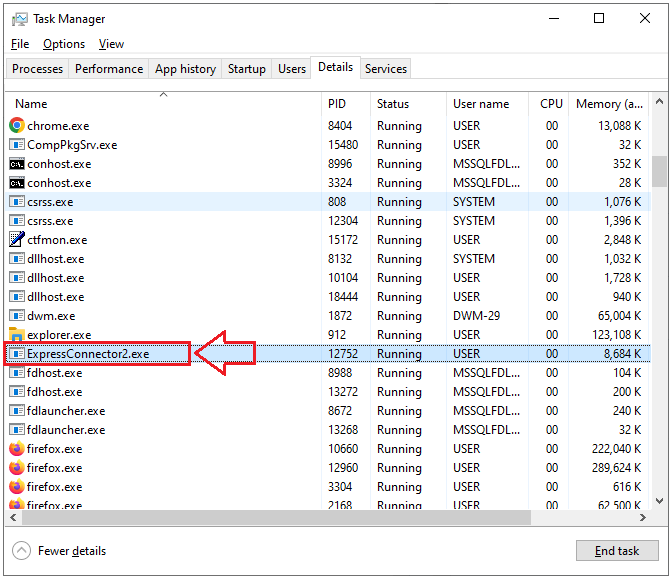Click fdhost.exe icon with PID 13272
This screenshot has width=671, height=578.
[x=17, y=391]
